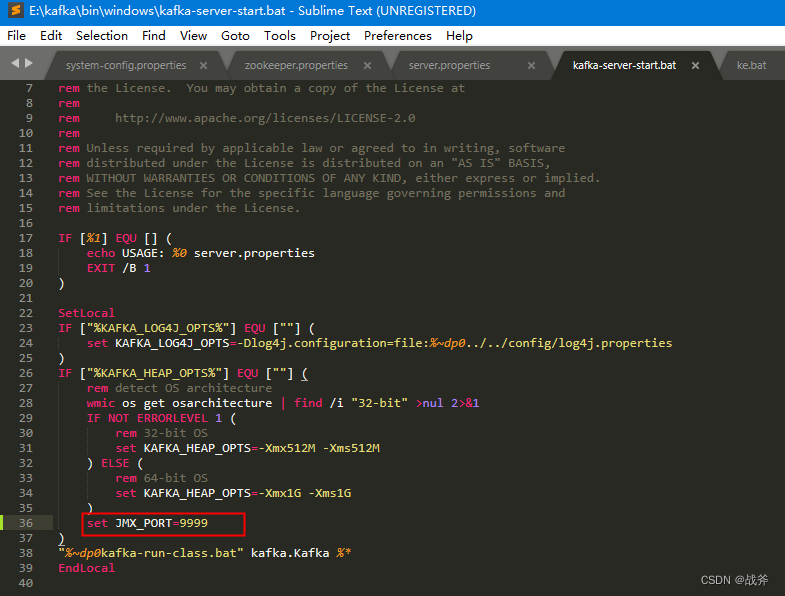
Task: Switch to zookeeper.properties tab
Action: (x=296, y=66)
